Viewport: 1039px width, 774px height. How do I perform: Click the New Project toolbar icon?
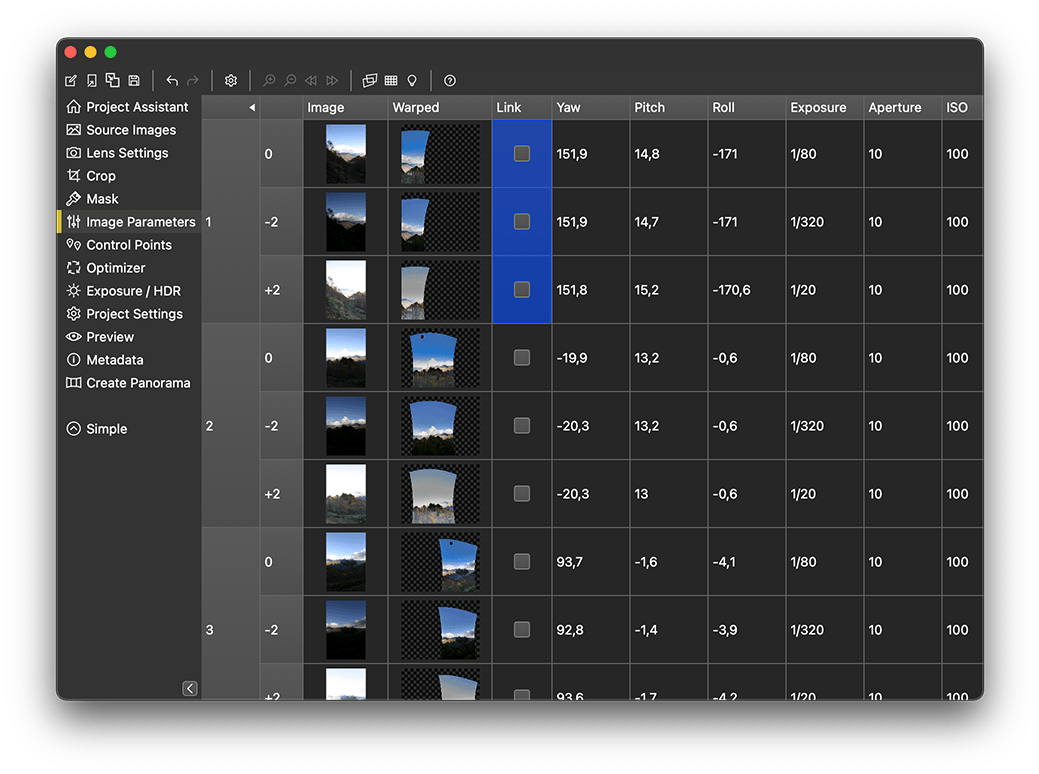[x=71, y=80]
